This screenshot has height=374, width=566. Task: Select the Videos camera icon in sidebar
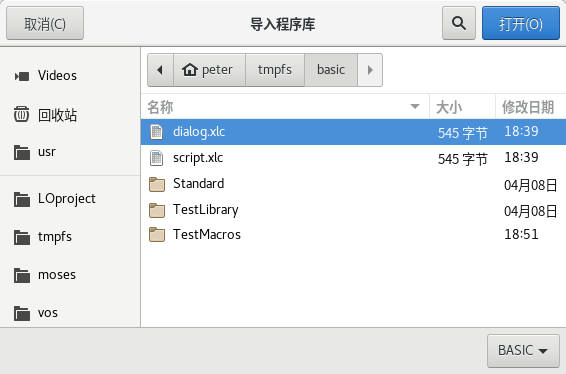[22, 76]
